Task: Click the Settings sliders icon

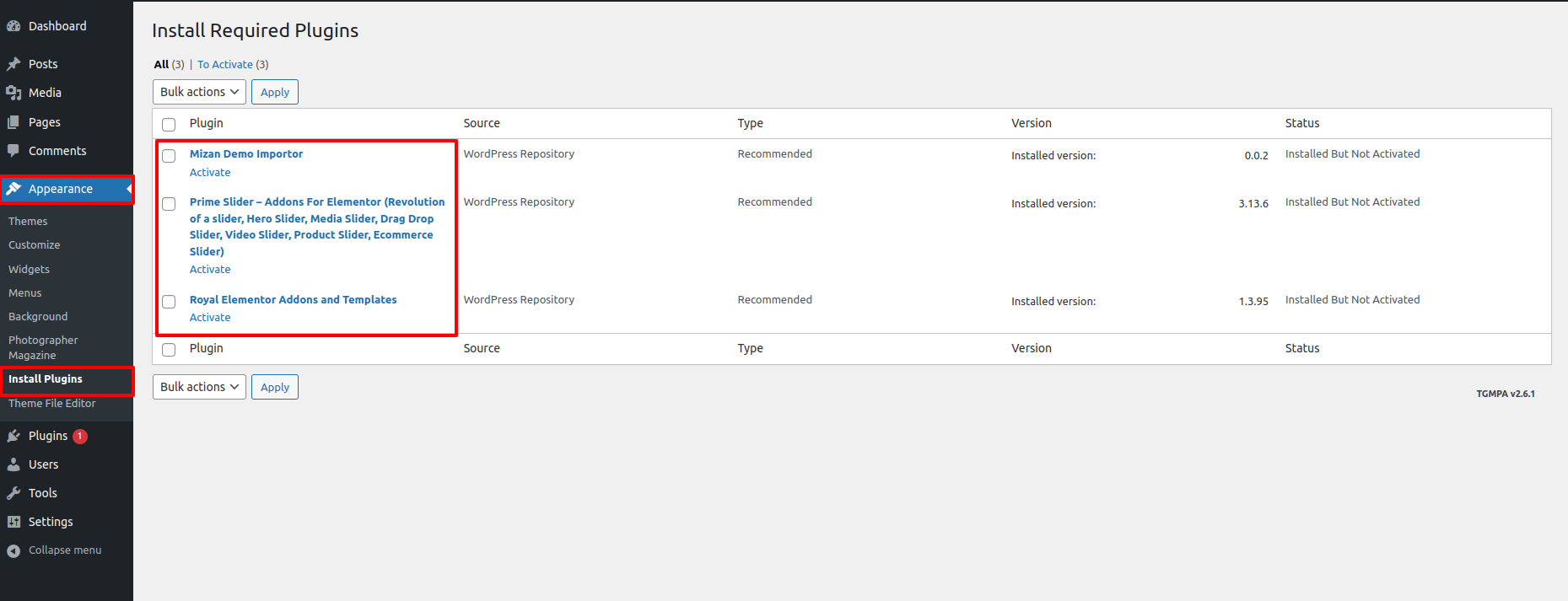Action: [x=13, y=522]
